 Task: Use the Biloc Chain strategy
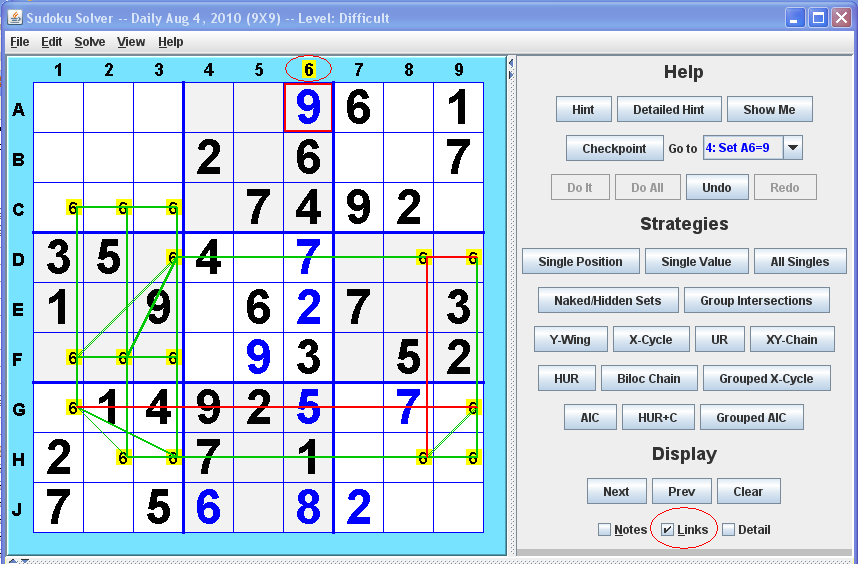(649, 379)
